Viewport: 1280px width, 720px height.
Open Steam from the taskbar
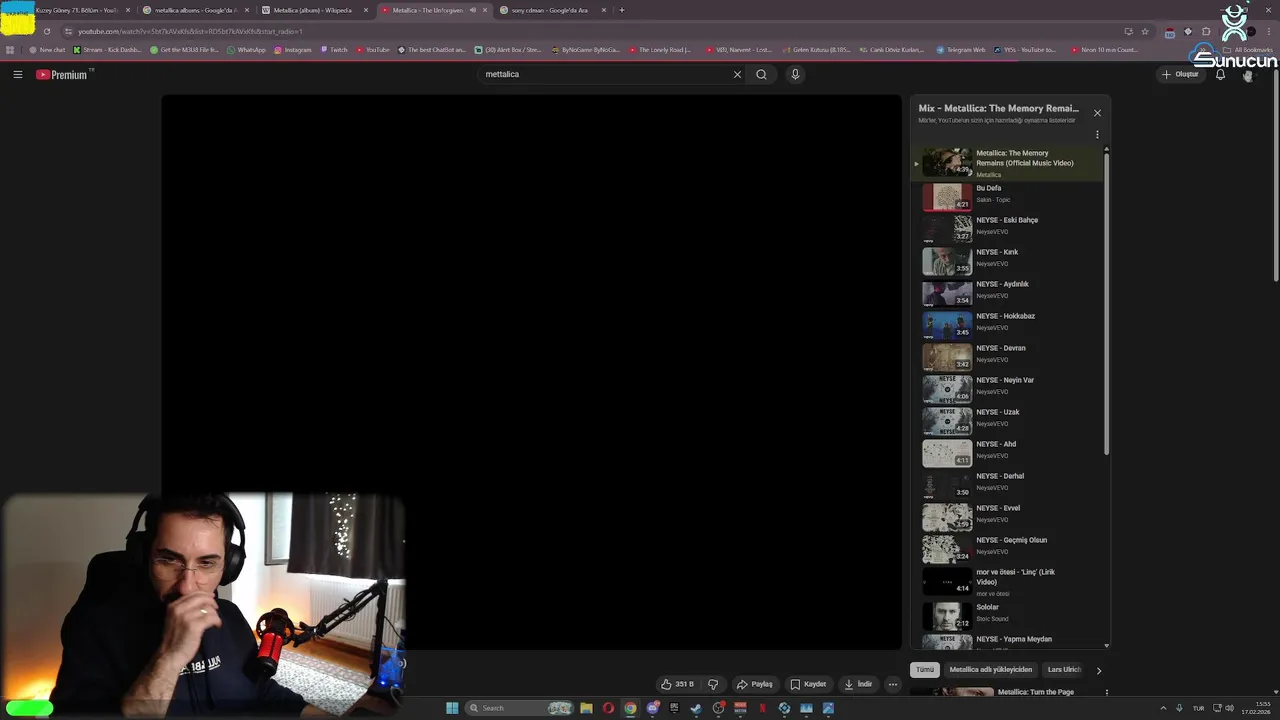(x=696, y=708)
